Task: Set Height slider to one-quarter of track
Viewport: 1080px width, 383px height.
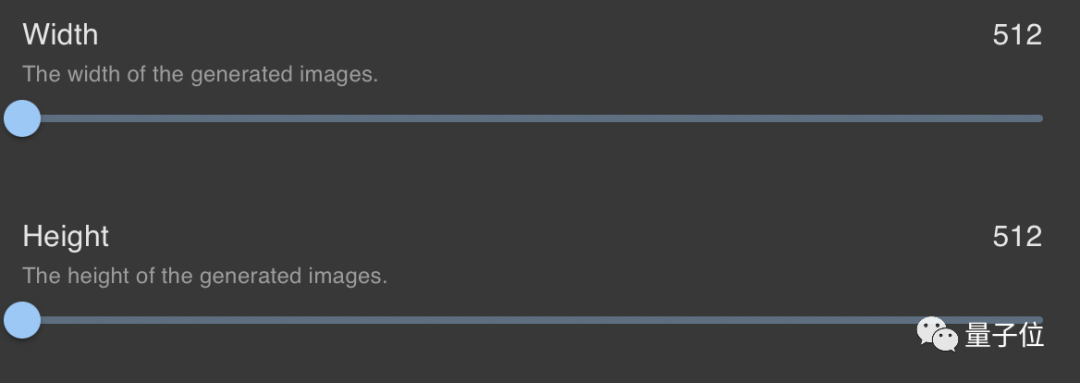Action: coord(278,320)
